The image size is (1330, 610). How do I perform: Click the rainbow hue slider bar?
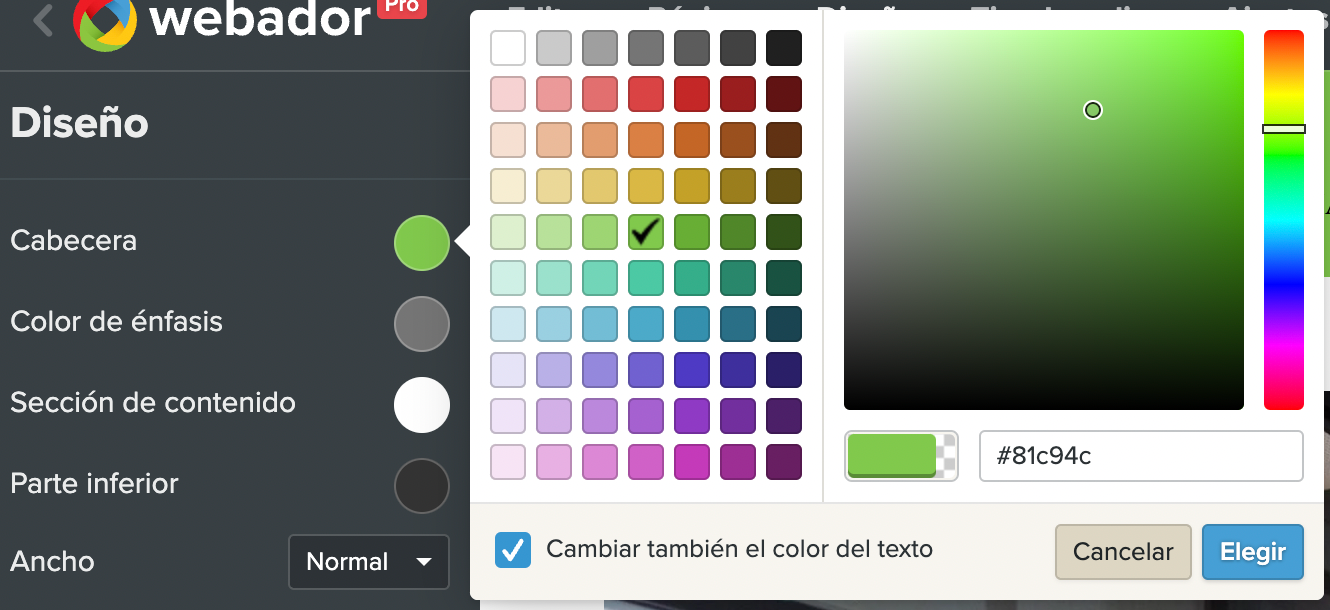click(1283, 220)
